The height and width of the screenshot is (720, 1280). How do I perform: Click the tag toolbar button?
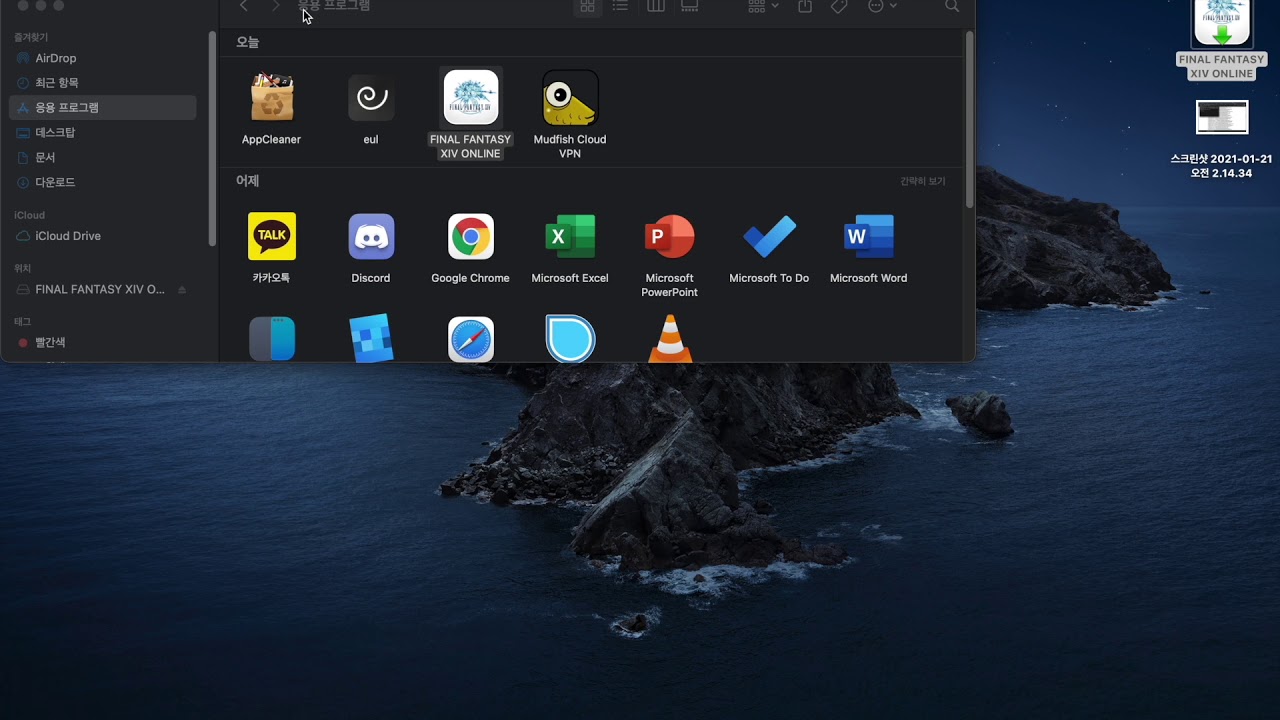[x=839, y=6]
